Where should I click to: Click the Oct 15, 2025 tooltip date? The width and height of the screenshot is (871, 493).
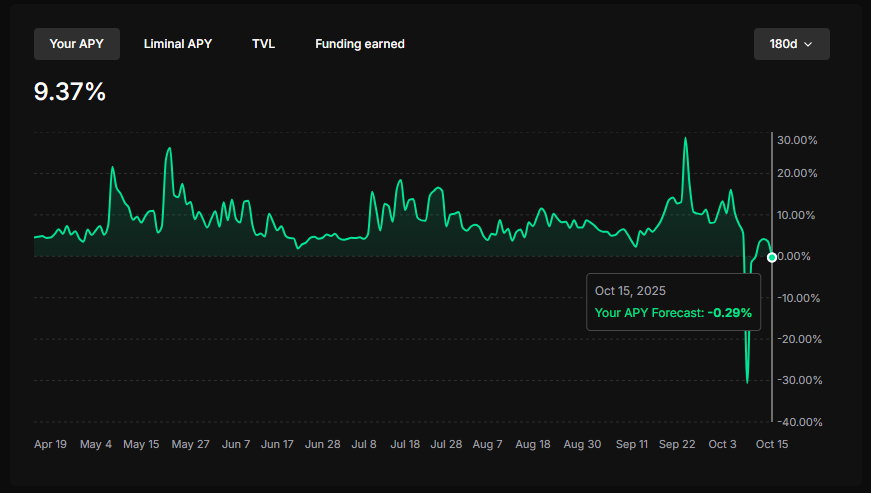pos(630,291)
